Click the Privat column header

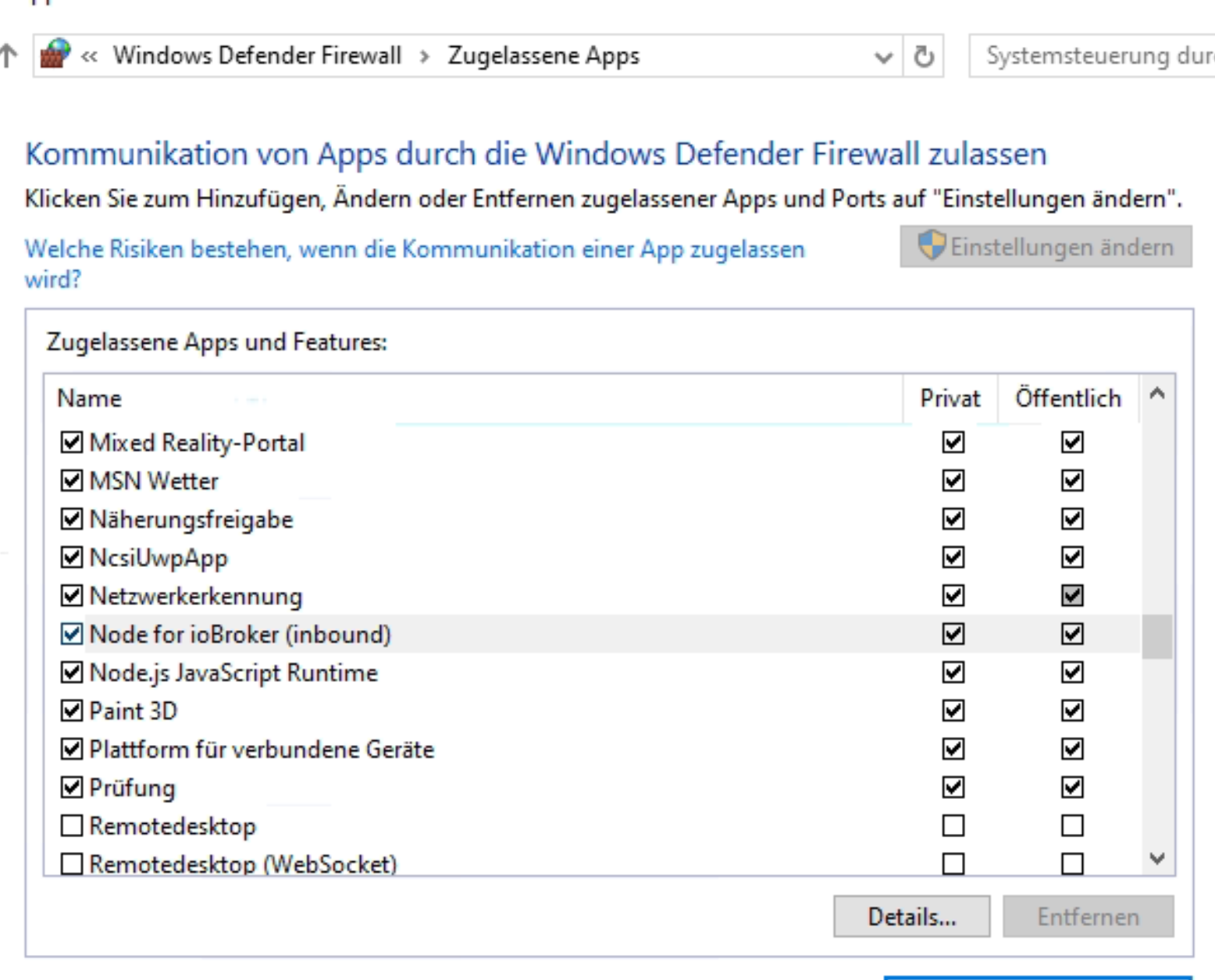(950, 398)
